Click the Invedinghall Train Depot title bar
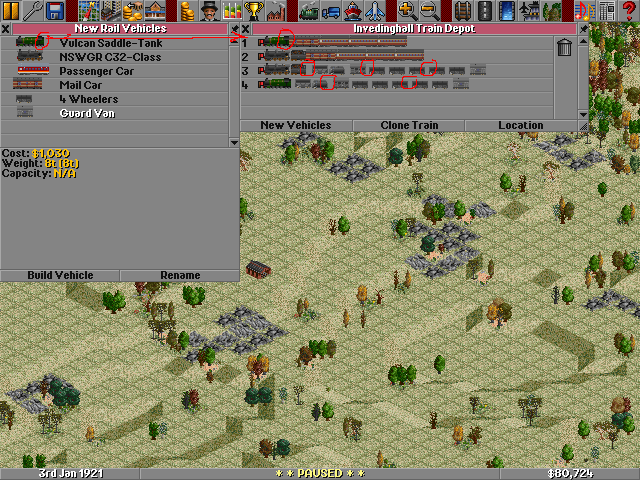The height and width of the screenshot is (480, 640). (x=414, y=29)
